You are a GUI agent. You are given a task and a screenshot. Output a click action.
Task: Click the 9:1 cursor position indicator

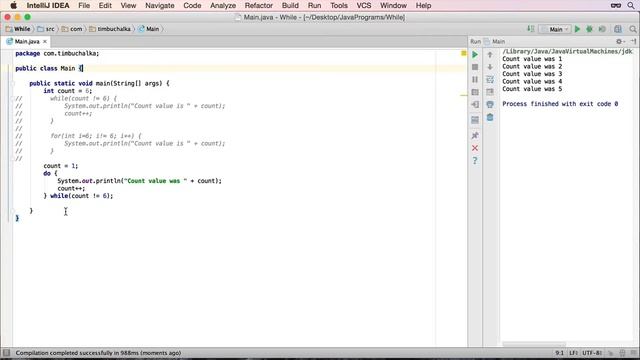pos(559,353)
